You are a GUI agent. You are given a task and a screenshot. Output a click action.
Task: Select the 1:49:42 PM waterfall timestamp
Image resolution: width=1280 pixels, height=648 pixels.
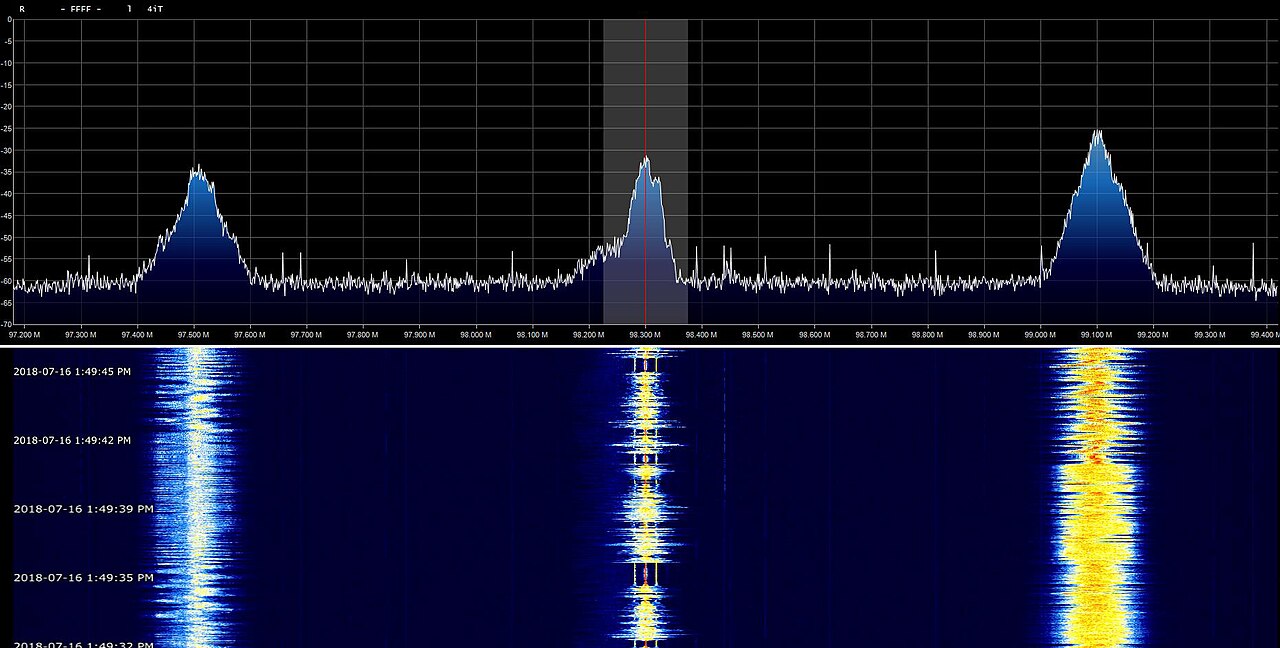72,440
